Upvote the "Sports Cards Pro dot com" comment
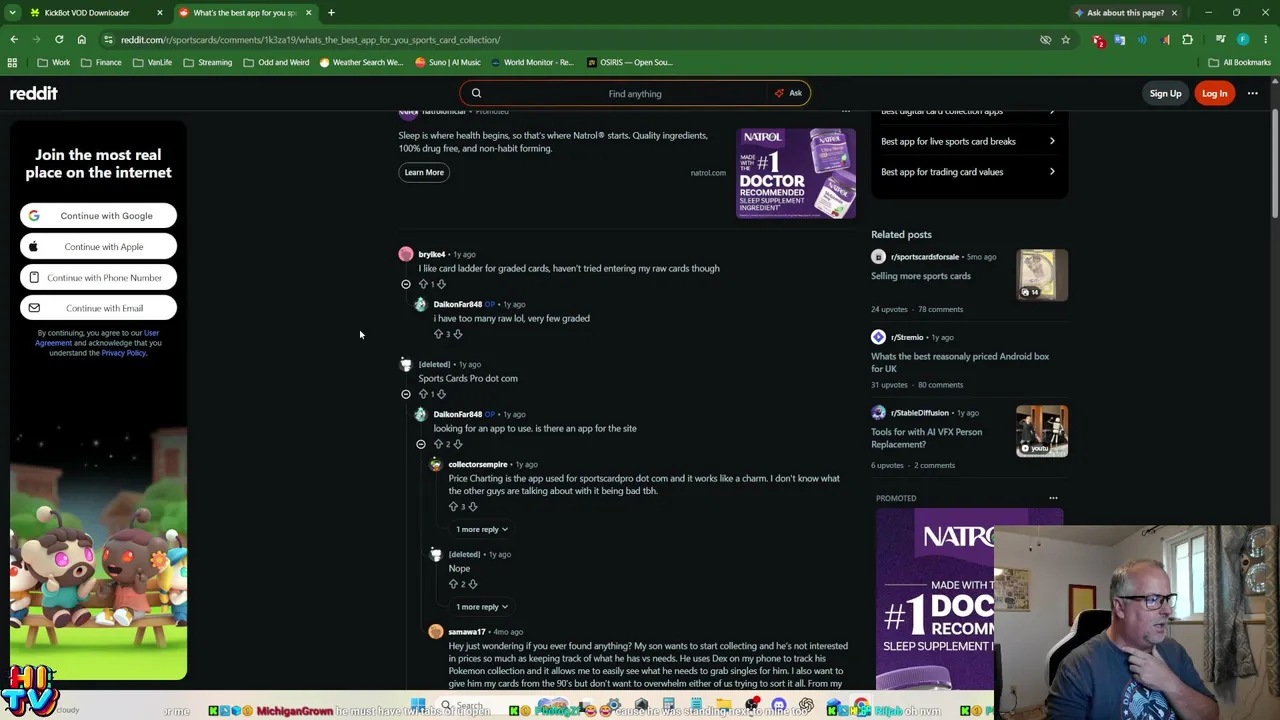 pyautogui.click(x=423, y=394)
